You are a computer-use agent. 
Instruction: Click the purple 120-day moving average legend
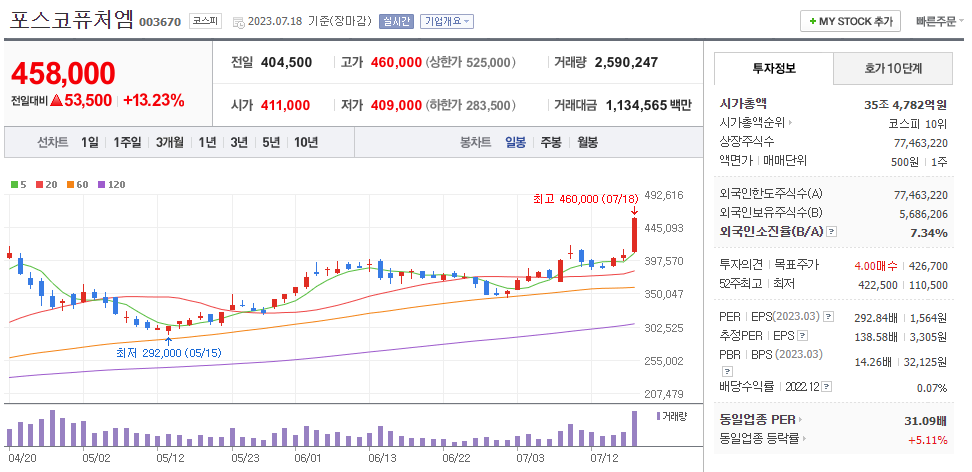pos(112,184)
